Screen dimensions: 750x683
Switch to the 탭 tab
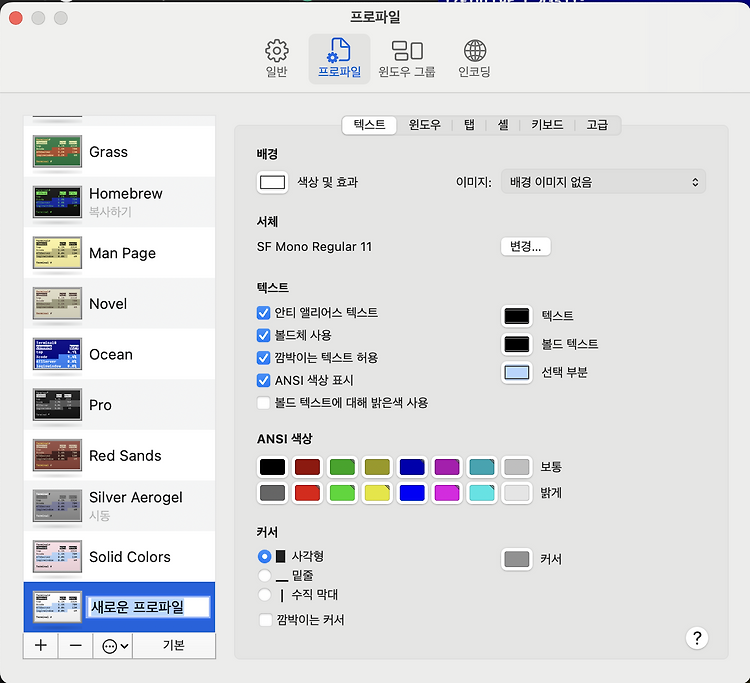pos(469,125)
